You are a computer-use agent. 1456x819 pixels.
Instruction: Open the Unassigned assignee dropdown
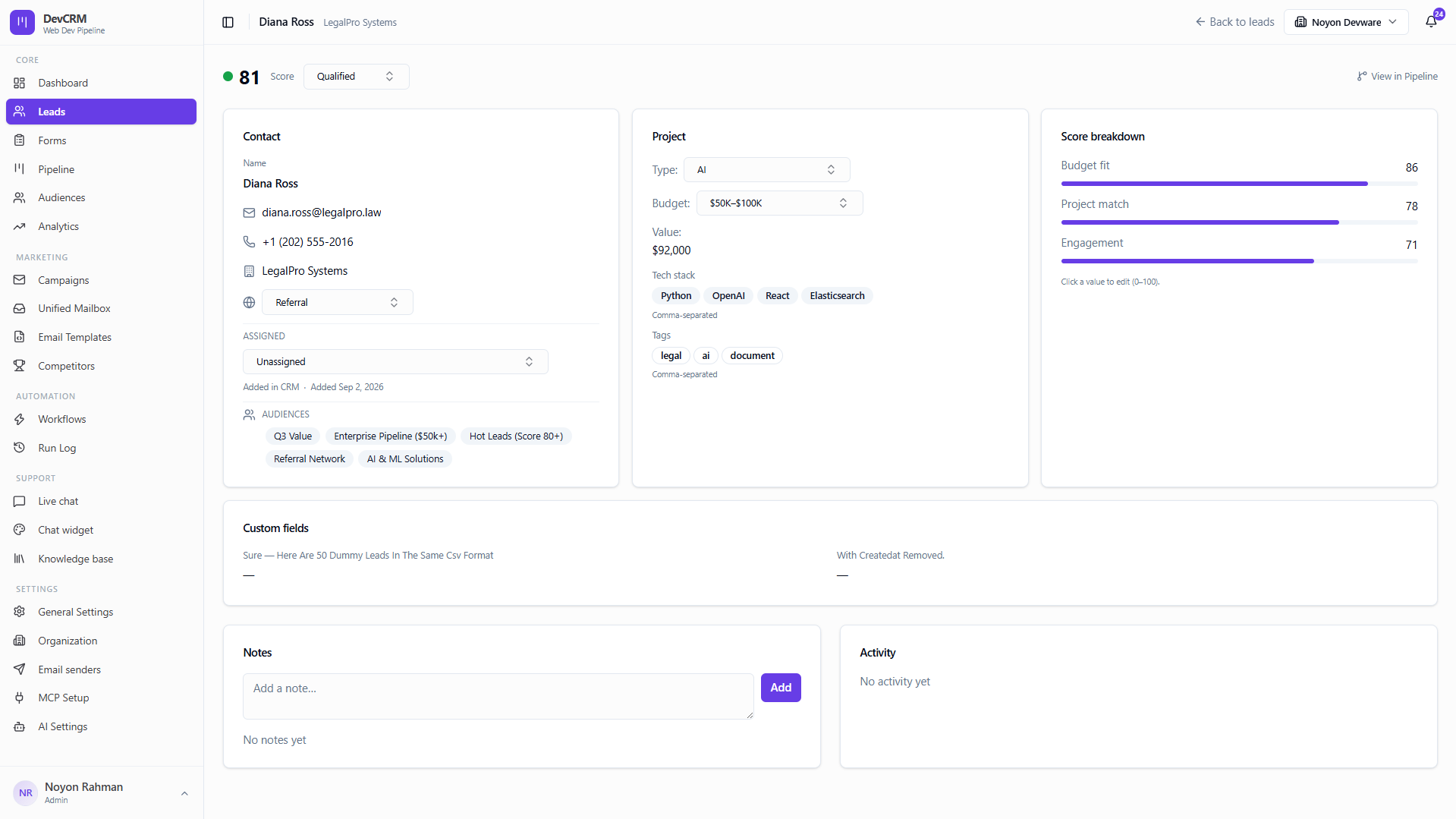[395, 361]
